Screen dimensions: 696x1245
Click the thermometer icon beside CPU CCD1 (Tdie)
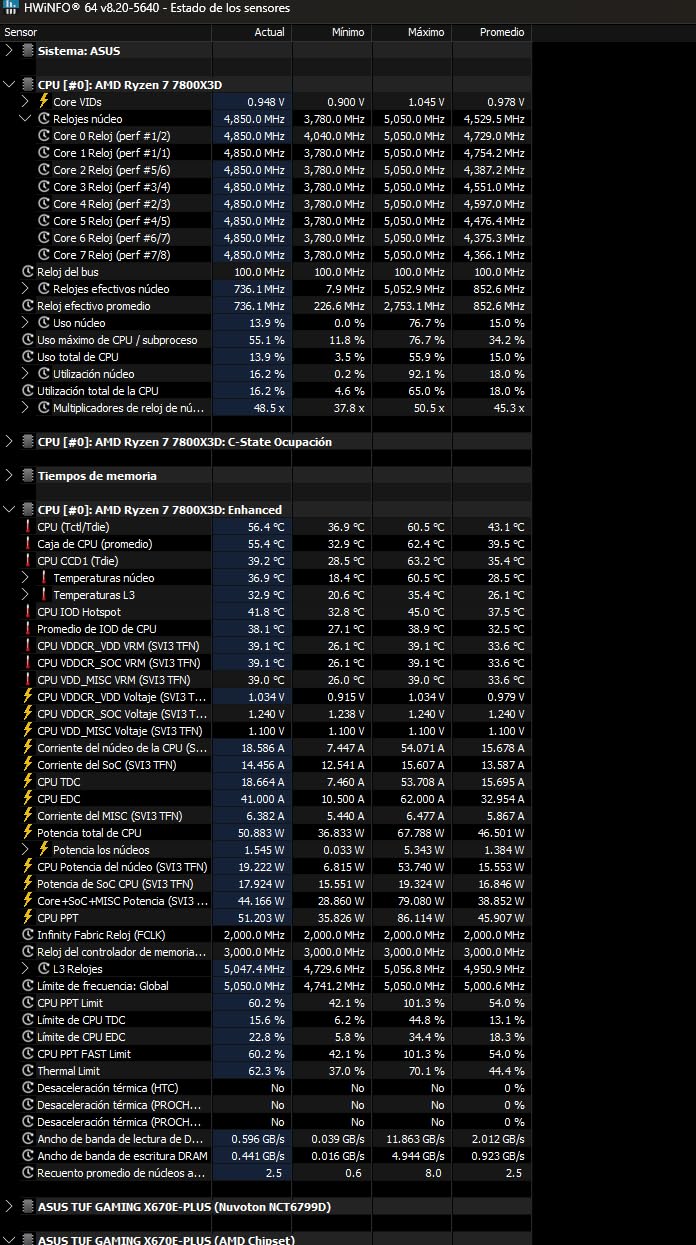click(28, 560)
